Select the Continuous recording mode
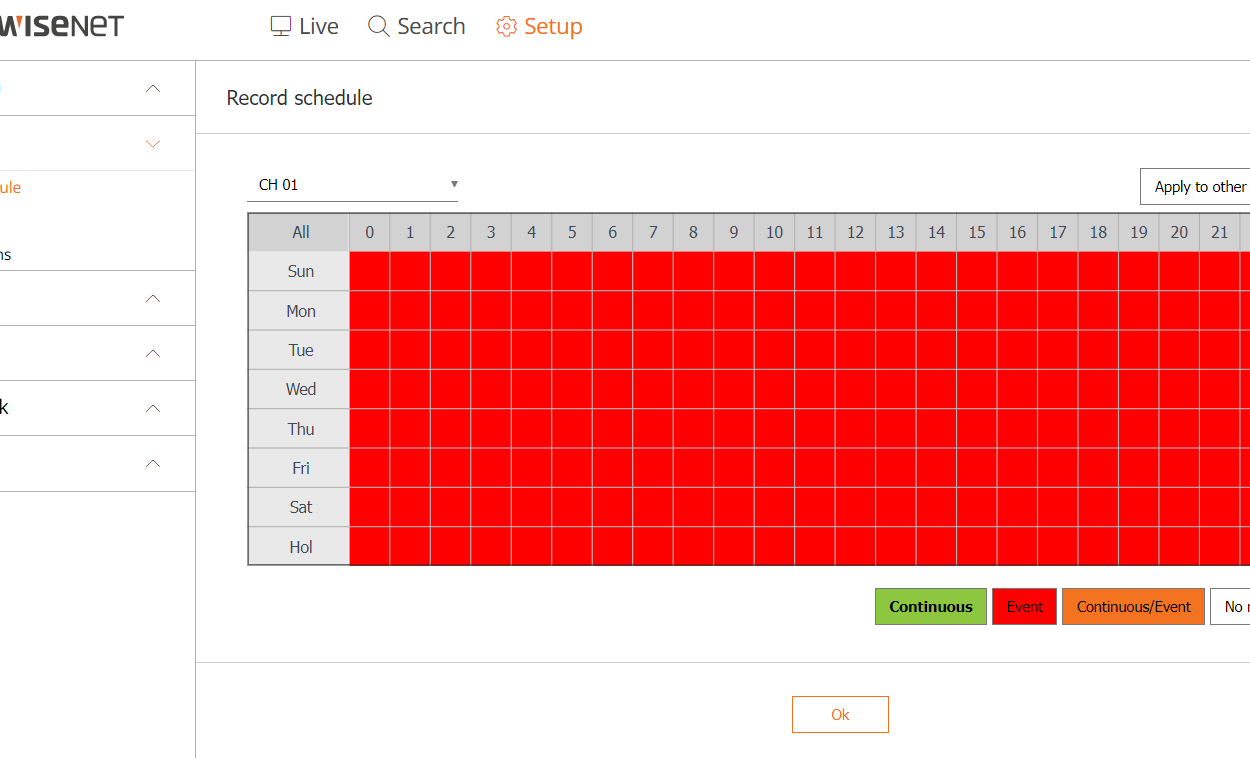 click(x=931, y=607)
